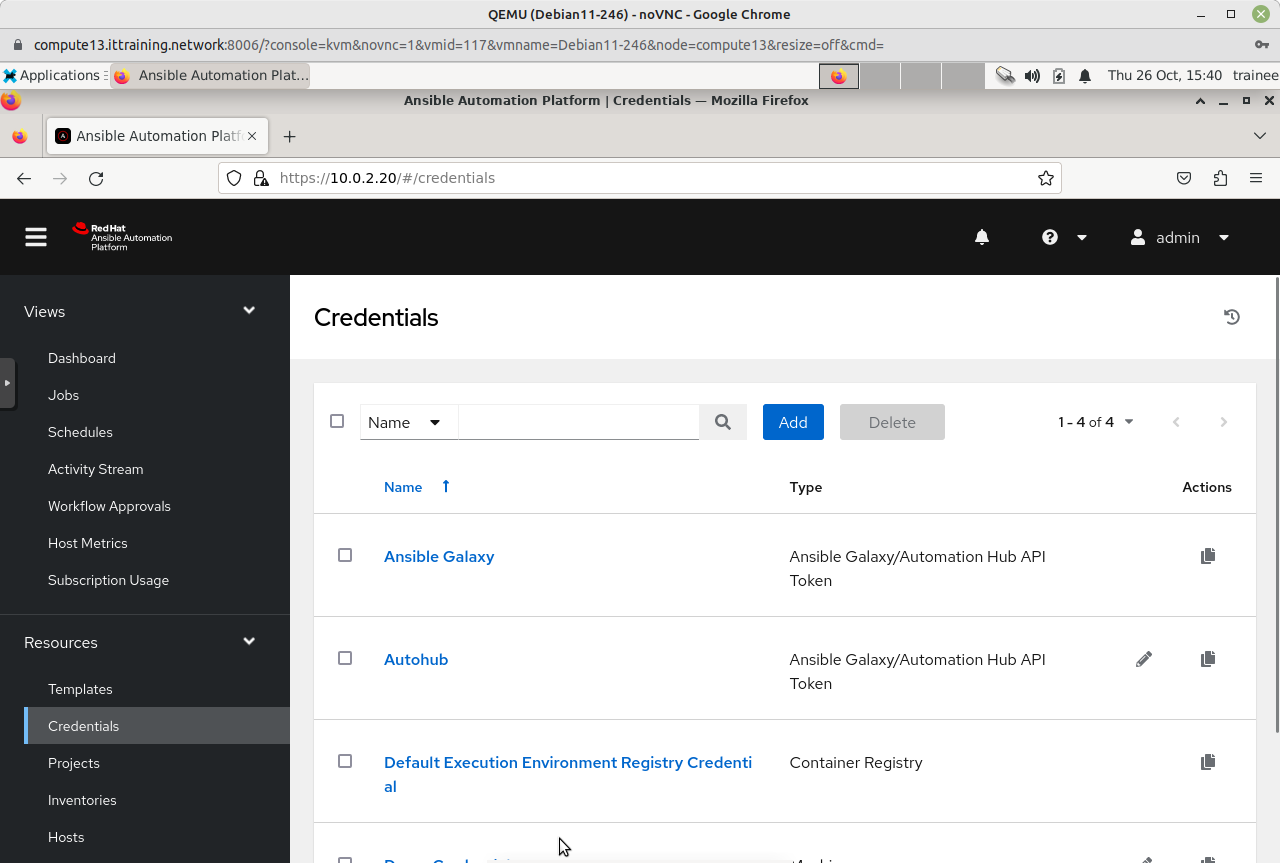1280x863 pixels.
Task: Open Jobs in sidebar
Action: [63, 395]
